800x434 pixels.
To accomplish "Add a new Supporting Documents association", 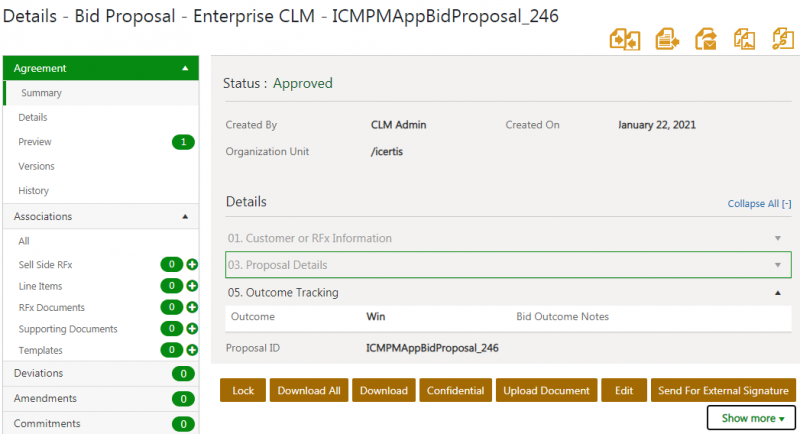I will pos(192,329).
